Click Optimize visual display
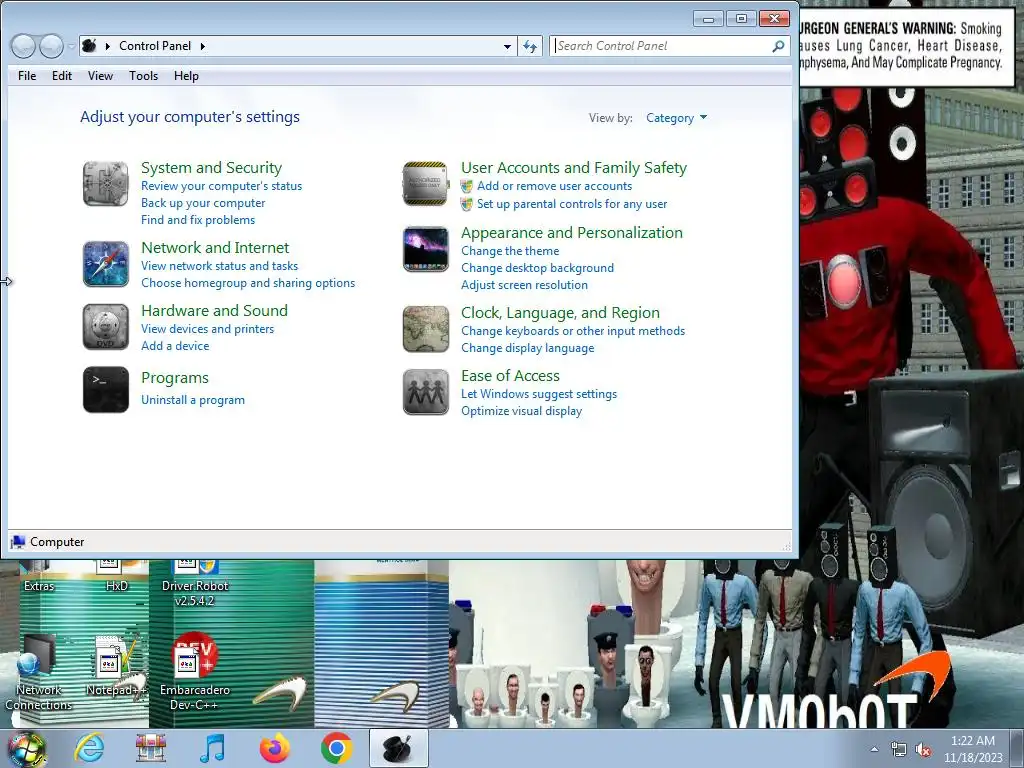Screen dimensions: 1024x768 click(521, 411)
